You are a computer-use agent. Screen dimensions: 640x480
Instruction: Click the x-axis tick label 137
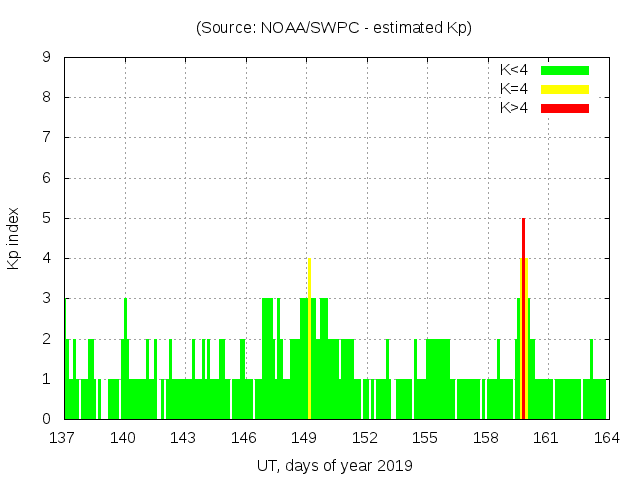pos(63,438)
